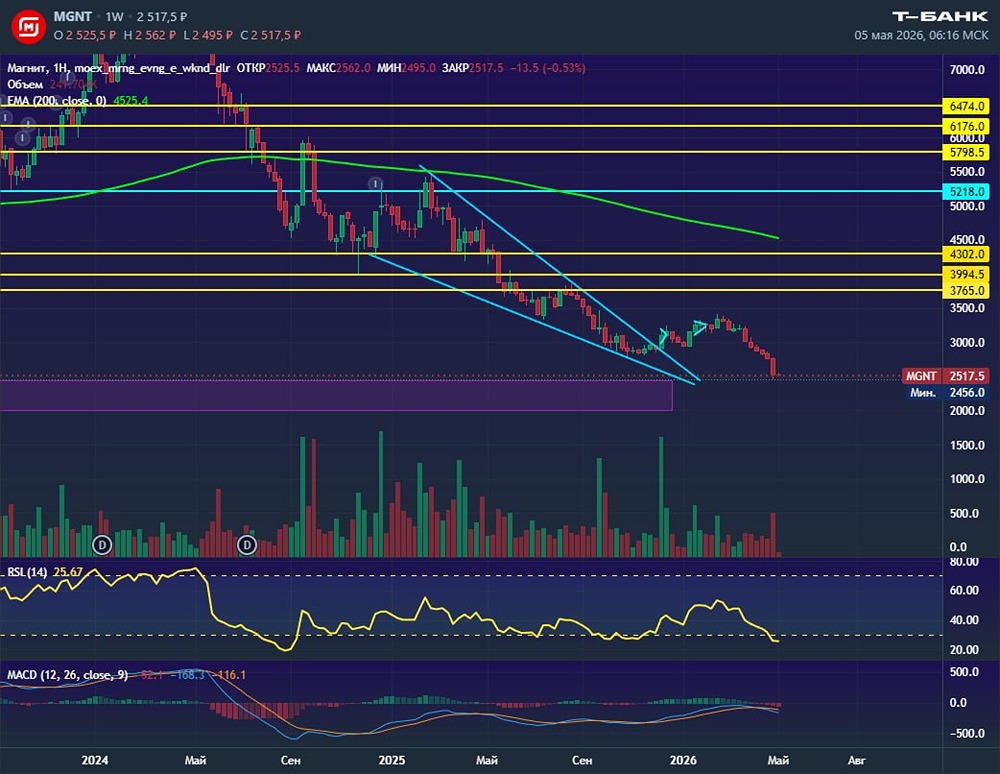
Task: Select the MGNT ticker name in the header
Action: pos(73,17)
